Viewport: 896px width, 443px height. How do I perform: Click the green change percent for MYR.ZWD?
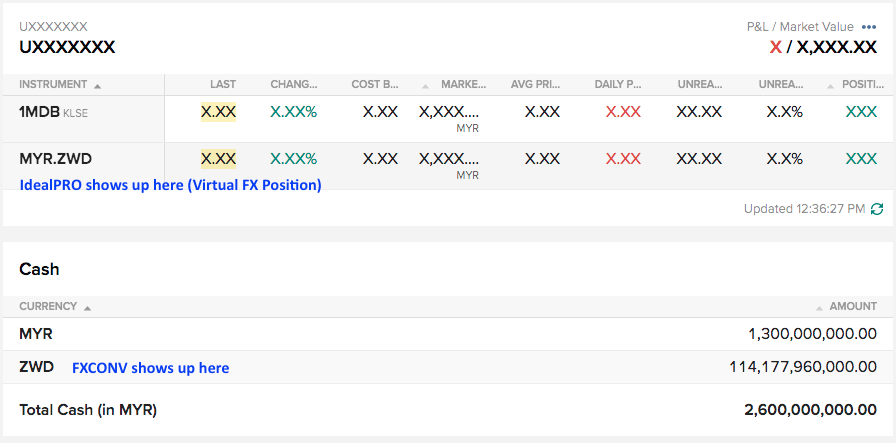(x=294, y=159)
